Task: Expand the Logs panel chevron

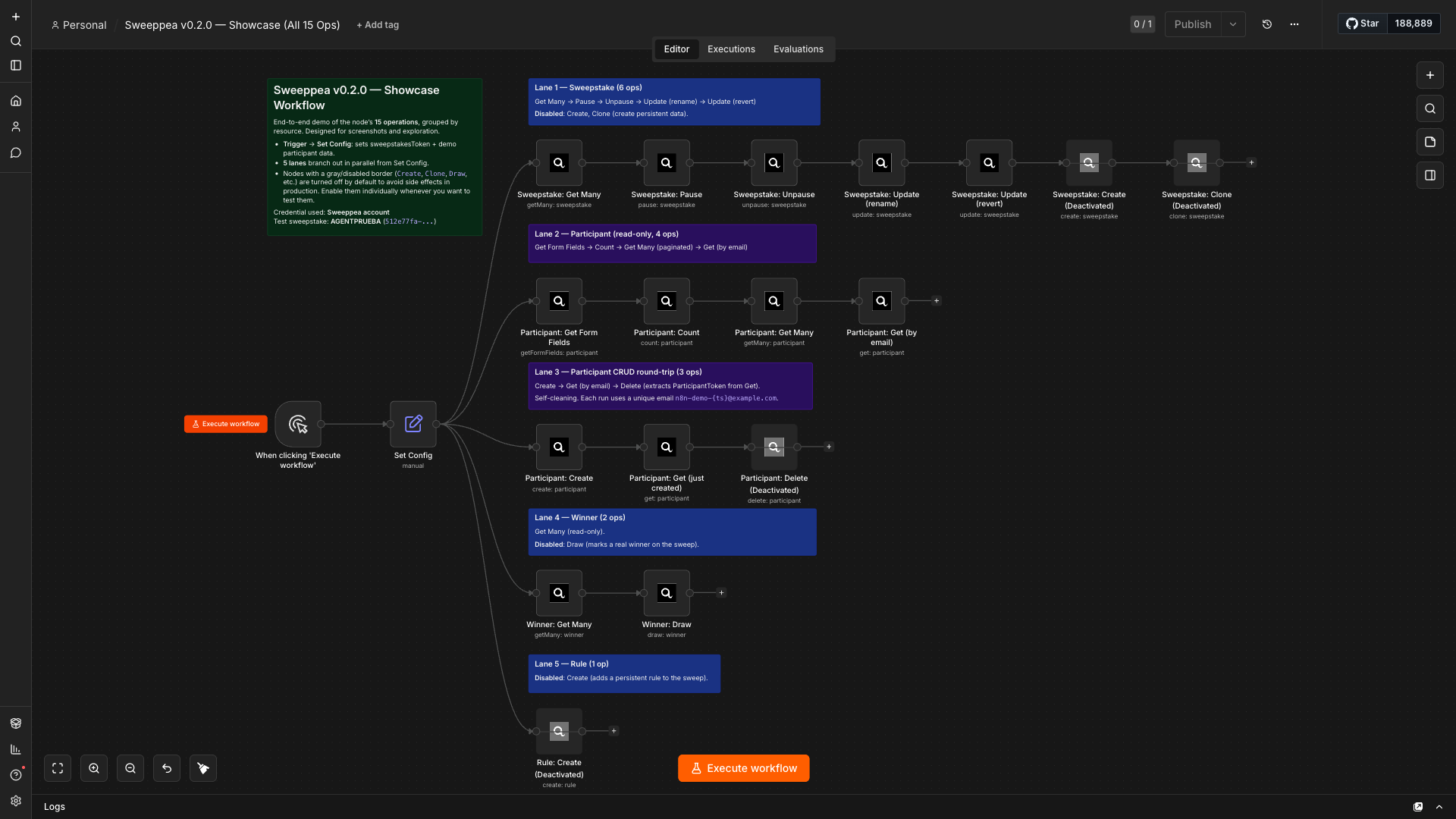Action: point(1439,807)
